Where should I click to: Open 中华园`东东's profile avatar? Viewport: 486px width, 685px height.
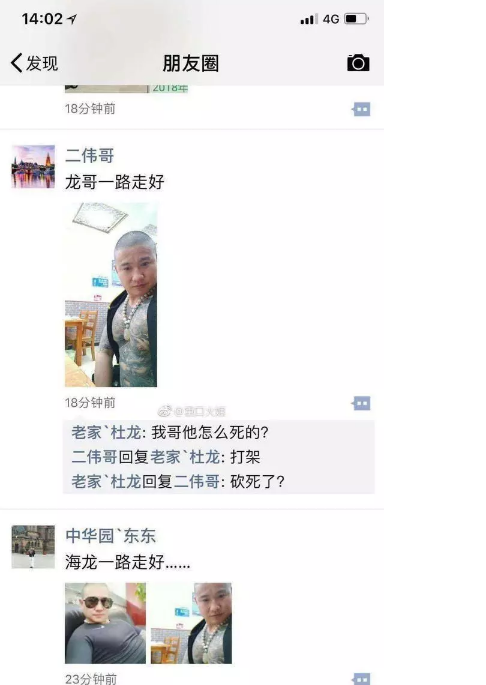[x=33, y=547]
